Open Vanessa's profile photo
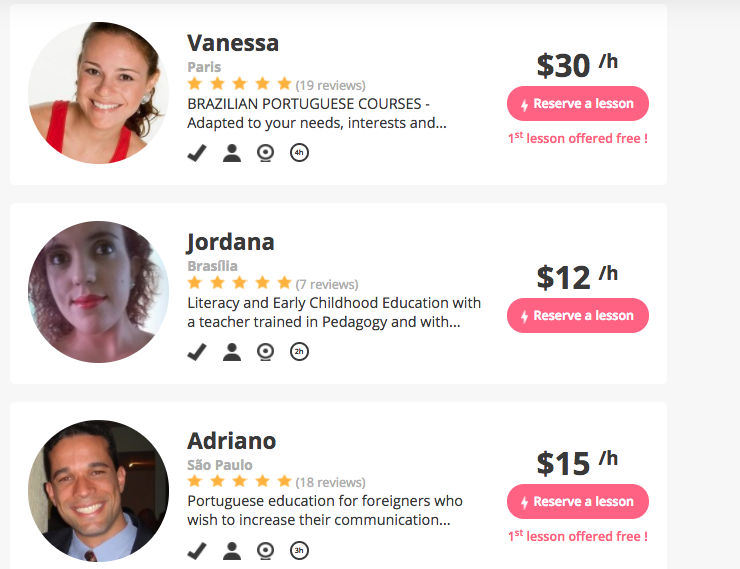 (98, 93)
